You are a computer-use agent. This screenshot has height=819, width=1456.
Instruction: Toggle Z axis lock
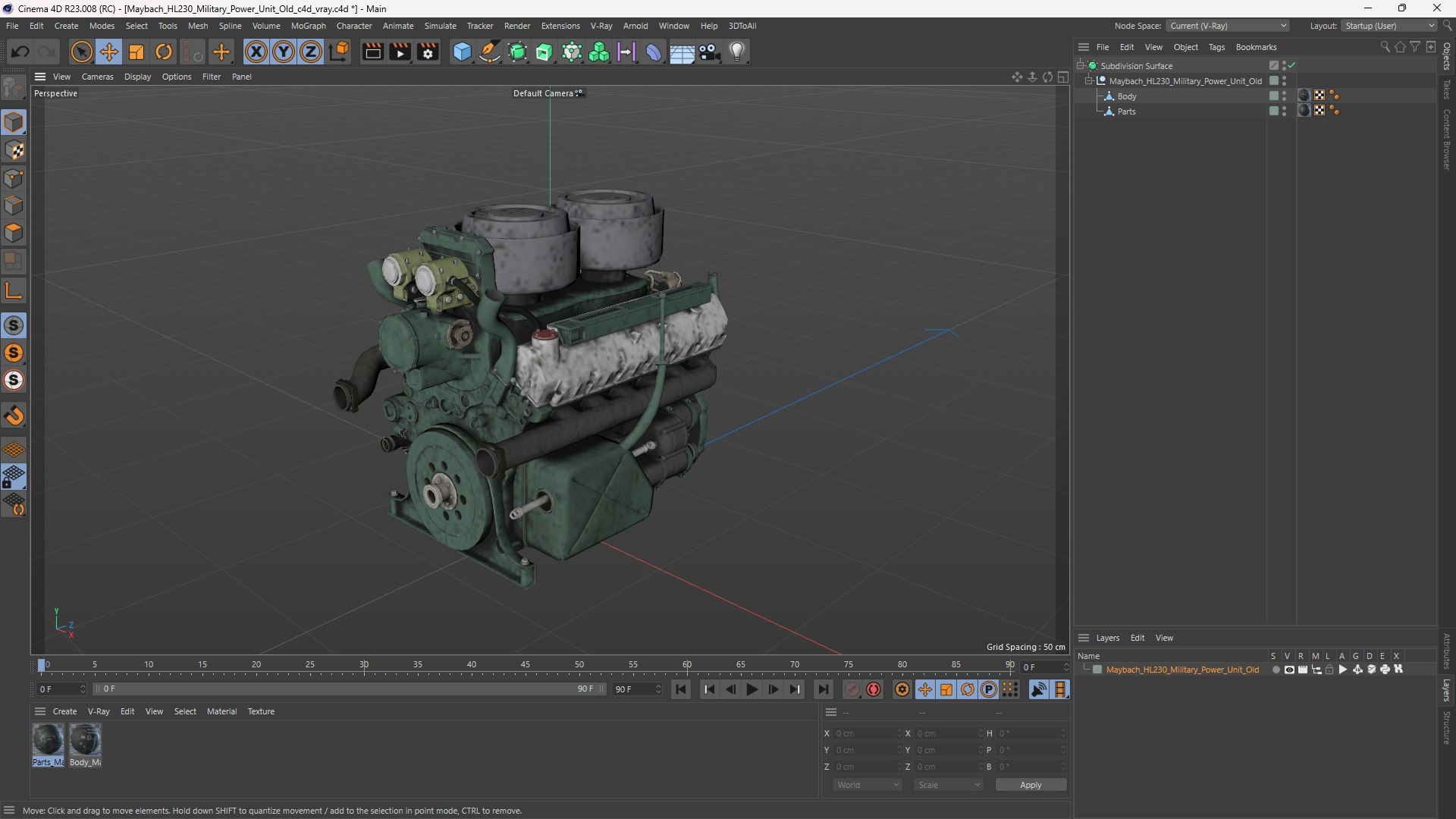tap(311, 52)
